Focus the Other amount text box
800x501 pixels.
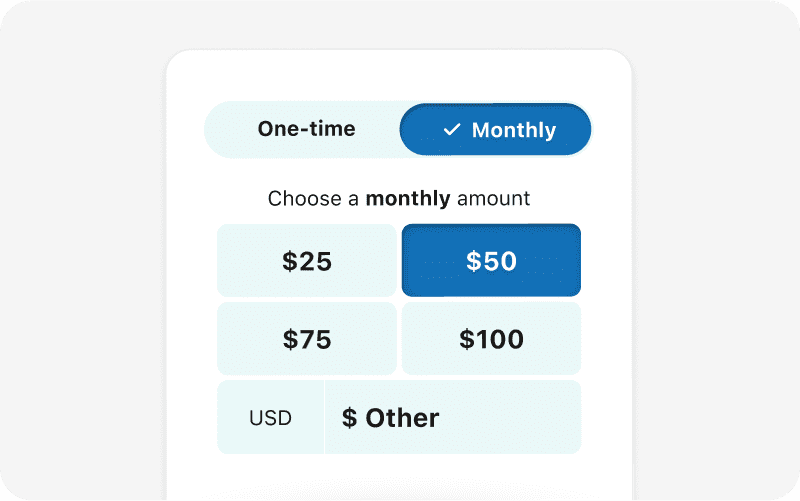(x=453, y=417)
